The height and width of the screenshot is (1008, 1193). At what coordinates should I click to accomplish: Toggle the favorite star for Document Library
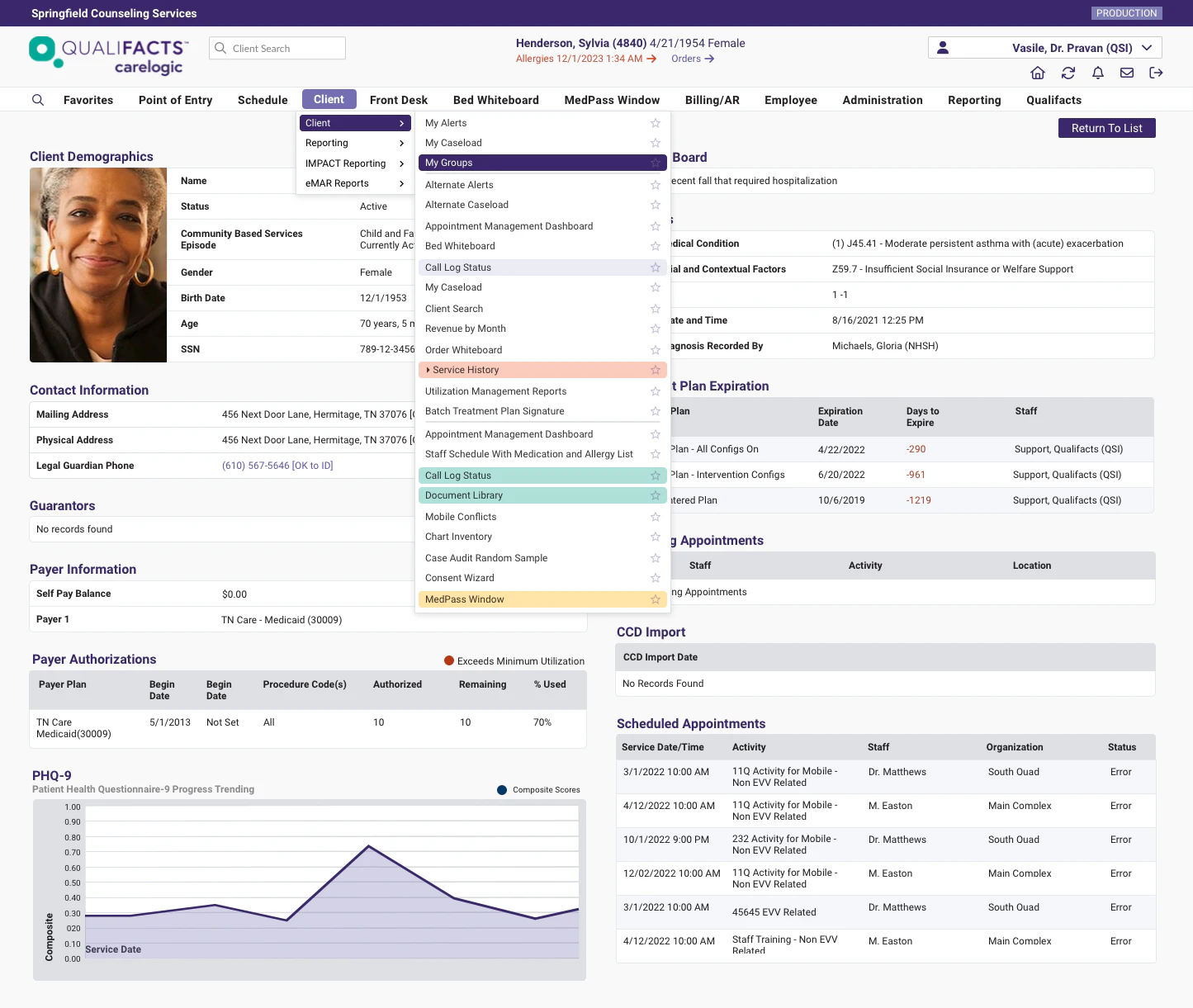[x=655, y=495]
